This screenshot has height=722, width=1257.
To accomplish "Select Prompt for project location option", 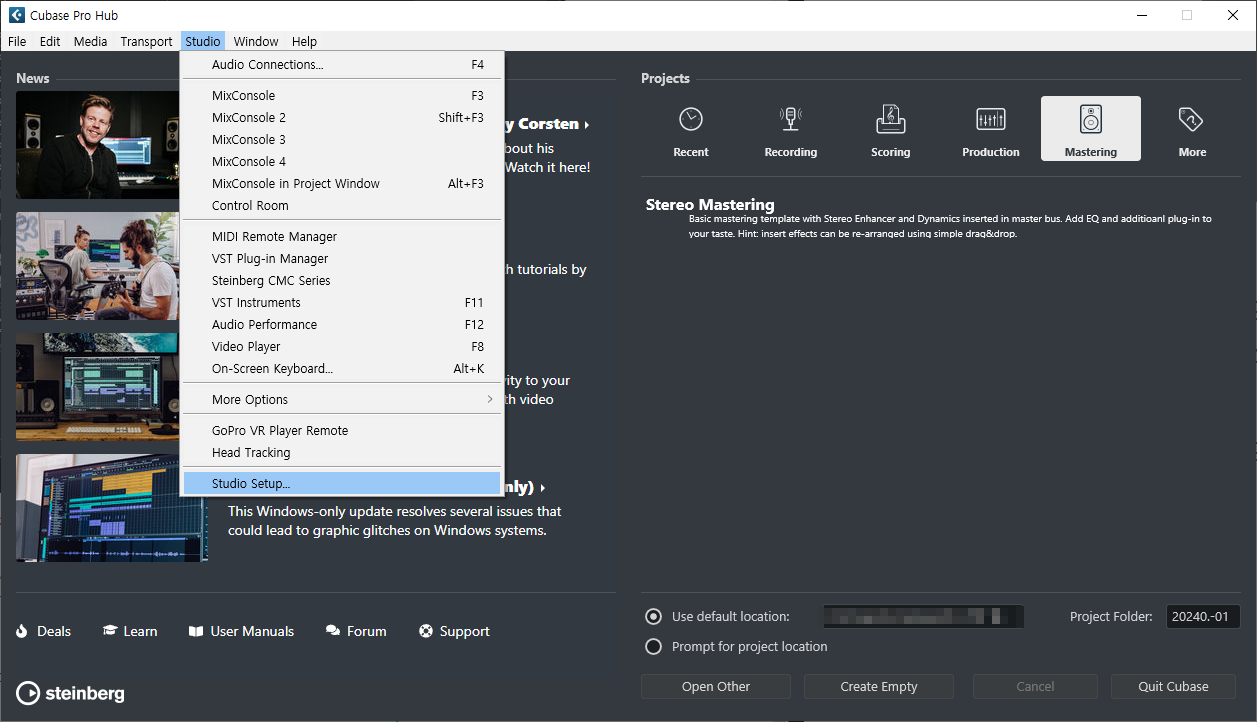I will tap(654, 647).
